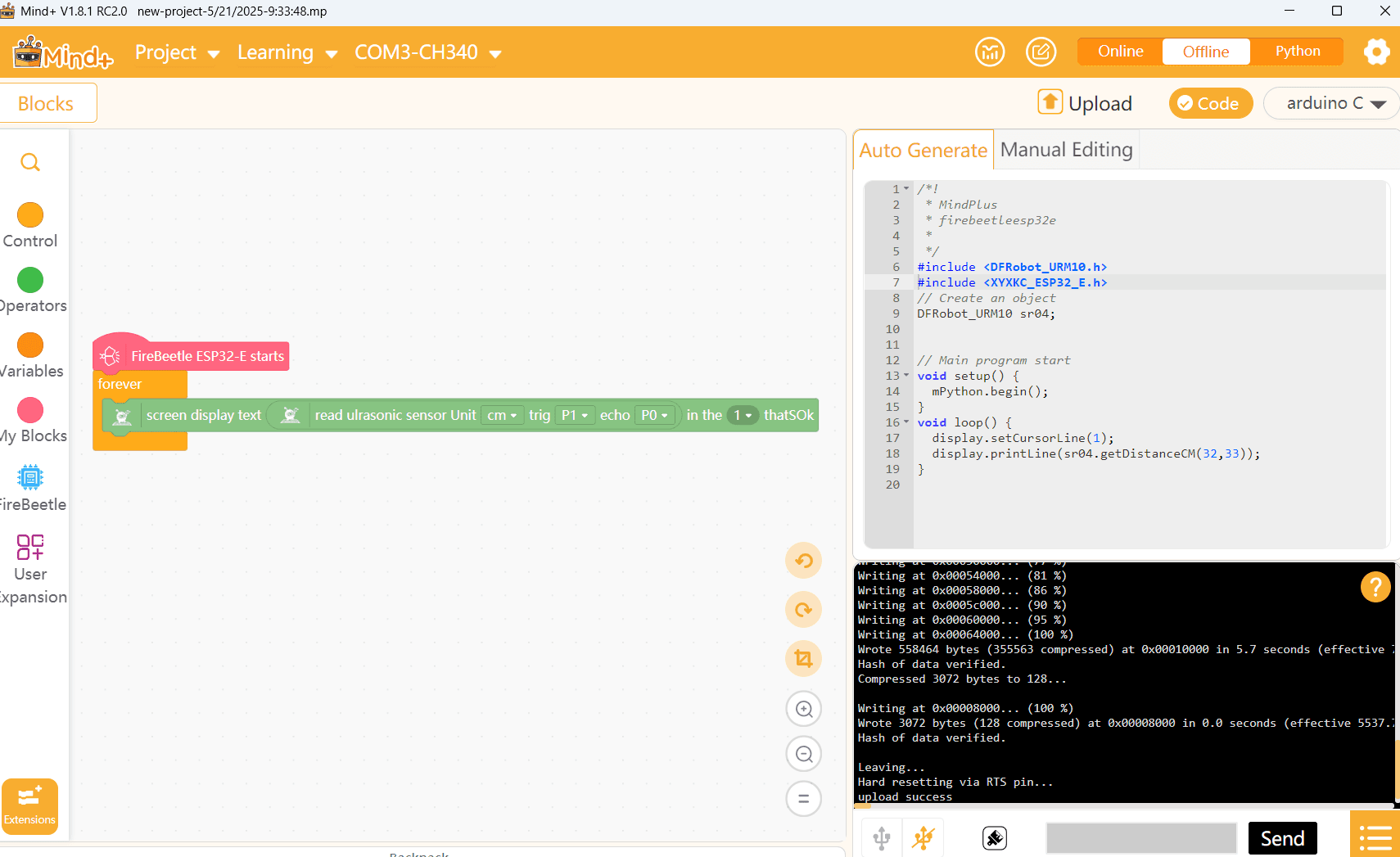Zoom out on the block workspace
Screen dimensions: 1400x857
[804, 754]
